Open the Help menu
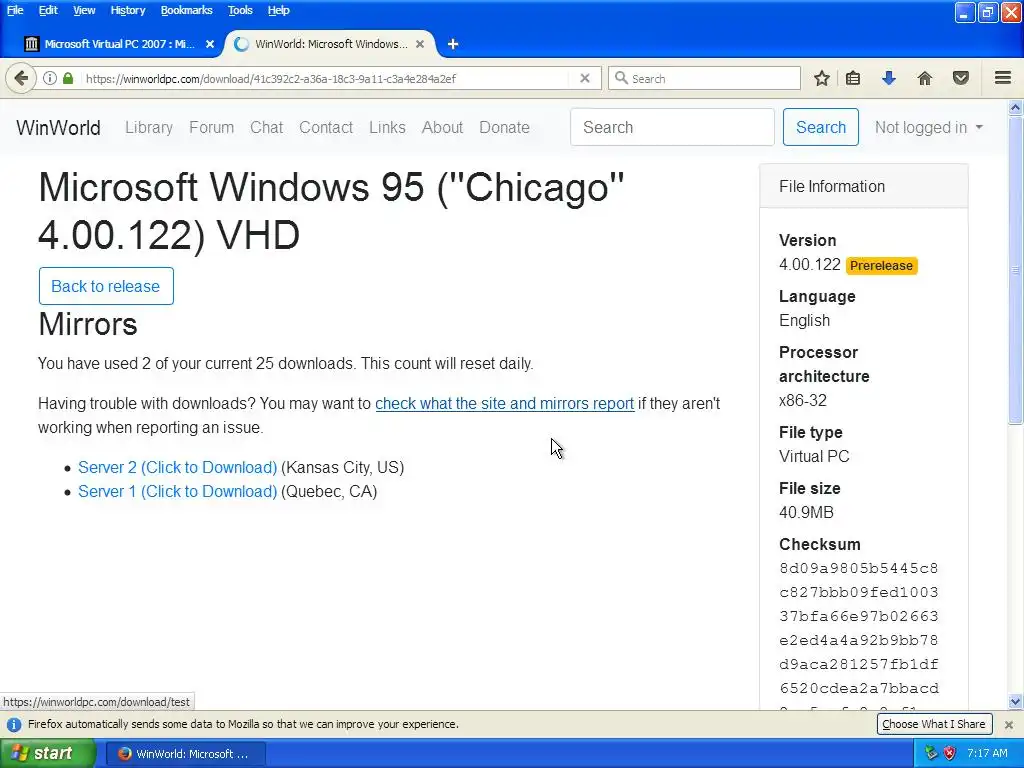Viewport: 1024px width, 768px height. coord(279,10)
